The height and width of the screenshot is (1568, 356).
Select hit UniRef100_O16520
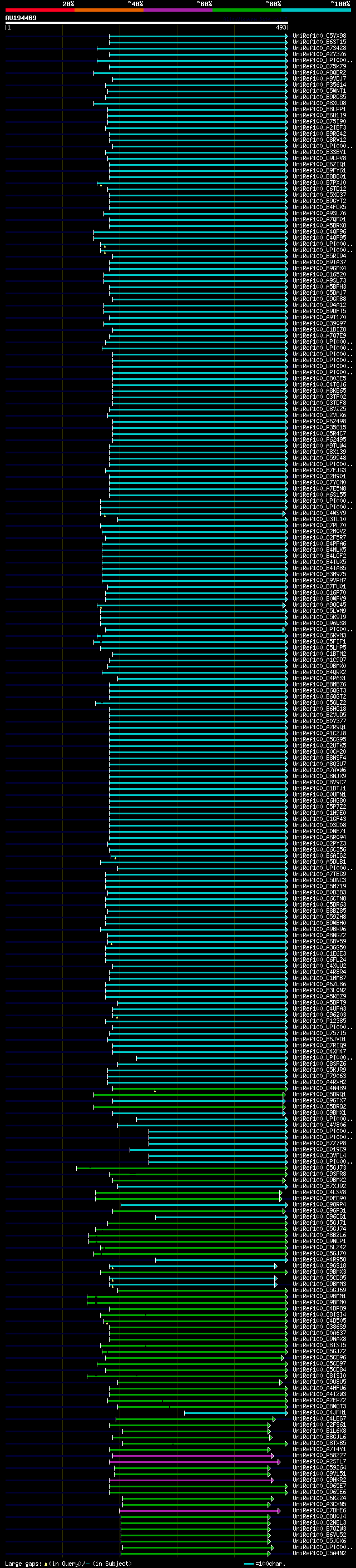click(x=319, y=275)
